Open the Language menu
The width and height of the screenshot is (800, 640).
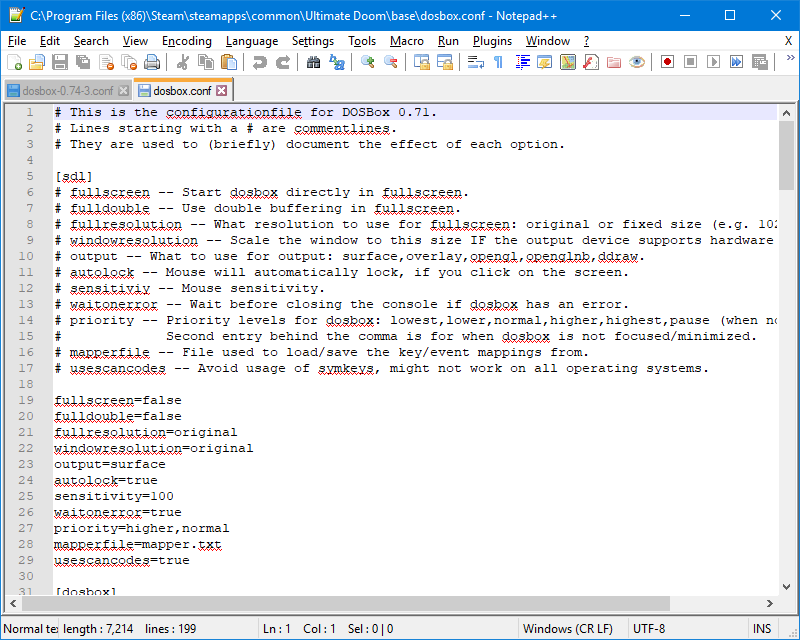coord(252,41)
